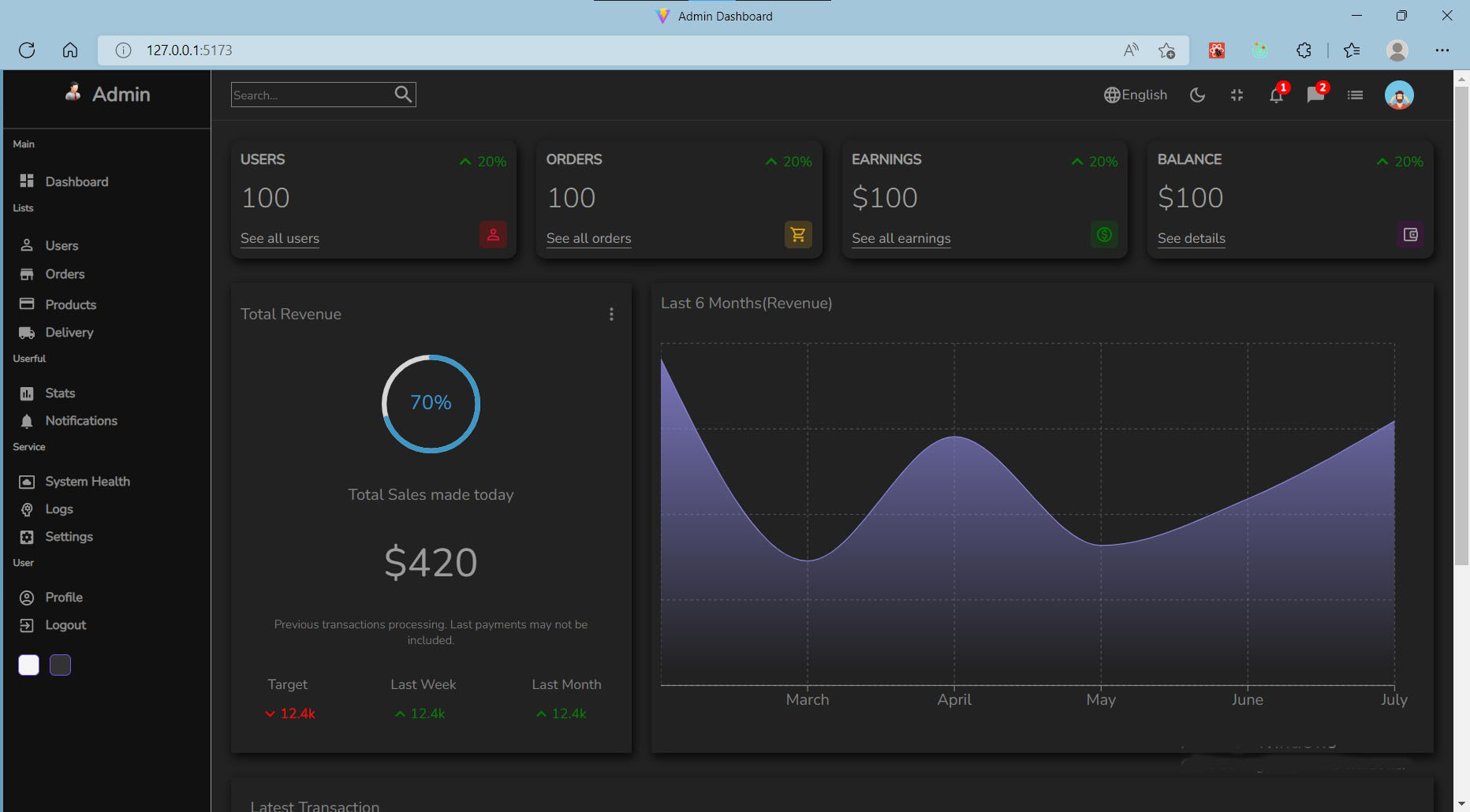Open See details link in Balance card
The image size is (1470, 812).
coord(1191,238)
